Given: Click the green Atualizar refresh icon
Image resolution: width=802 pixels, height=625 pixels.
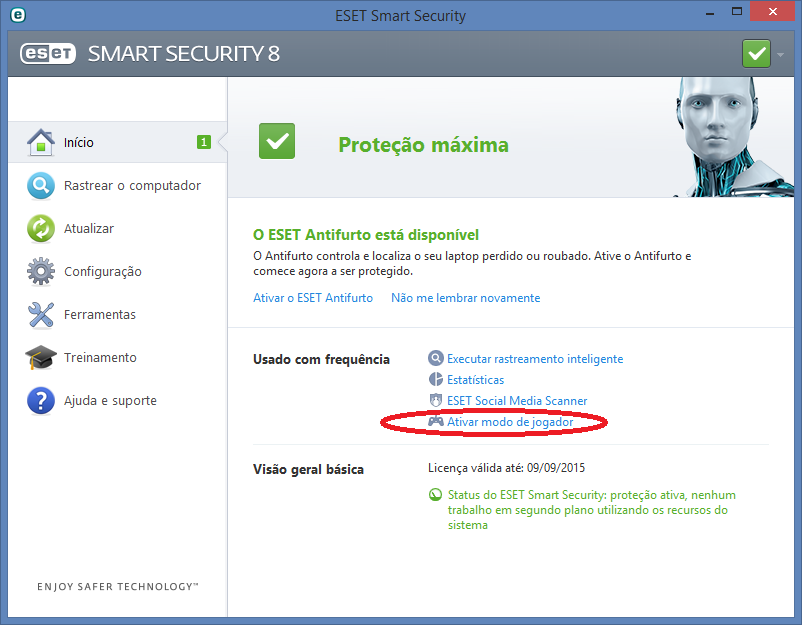Looking at the screenshot, I should pyautogui.click(x=40, y=228).
